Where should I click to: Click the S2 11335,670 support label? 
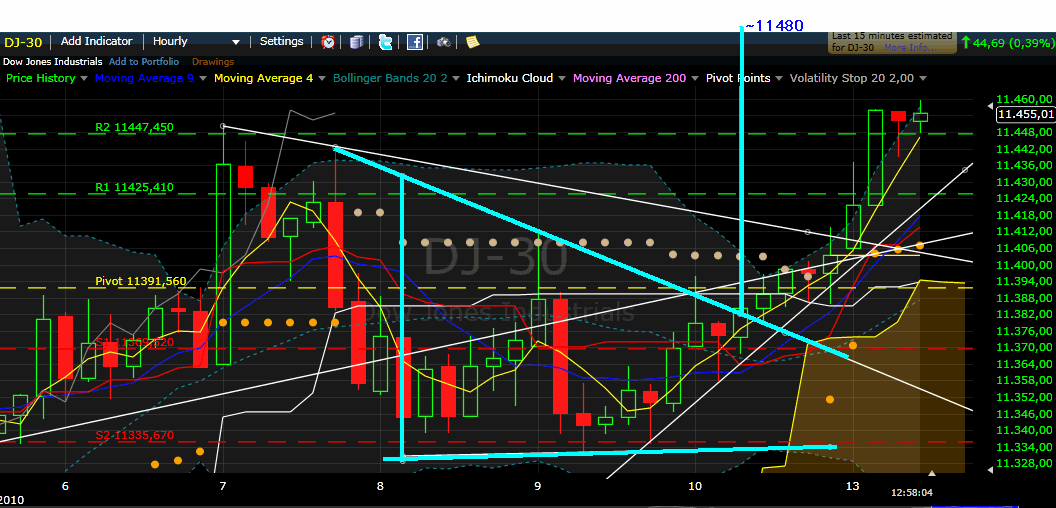(135, 435)
